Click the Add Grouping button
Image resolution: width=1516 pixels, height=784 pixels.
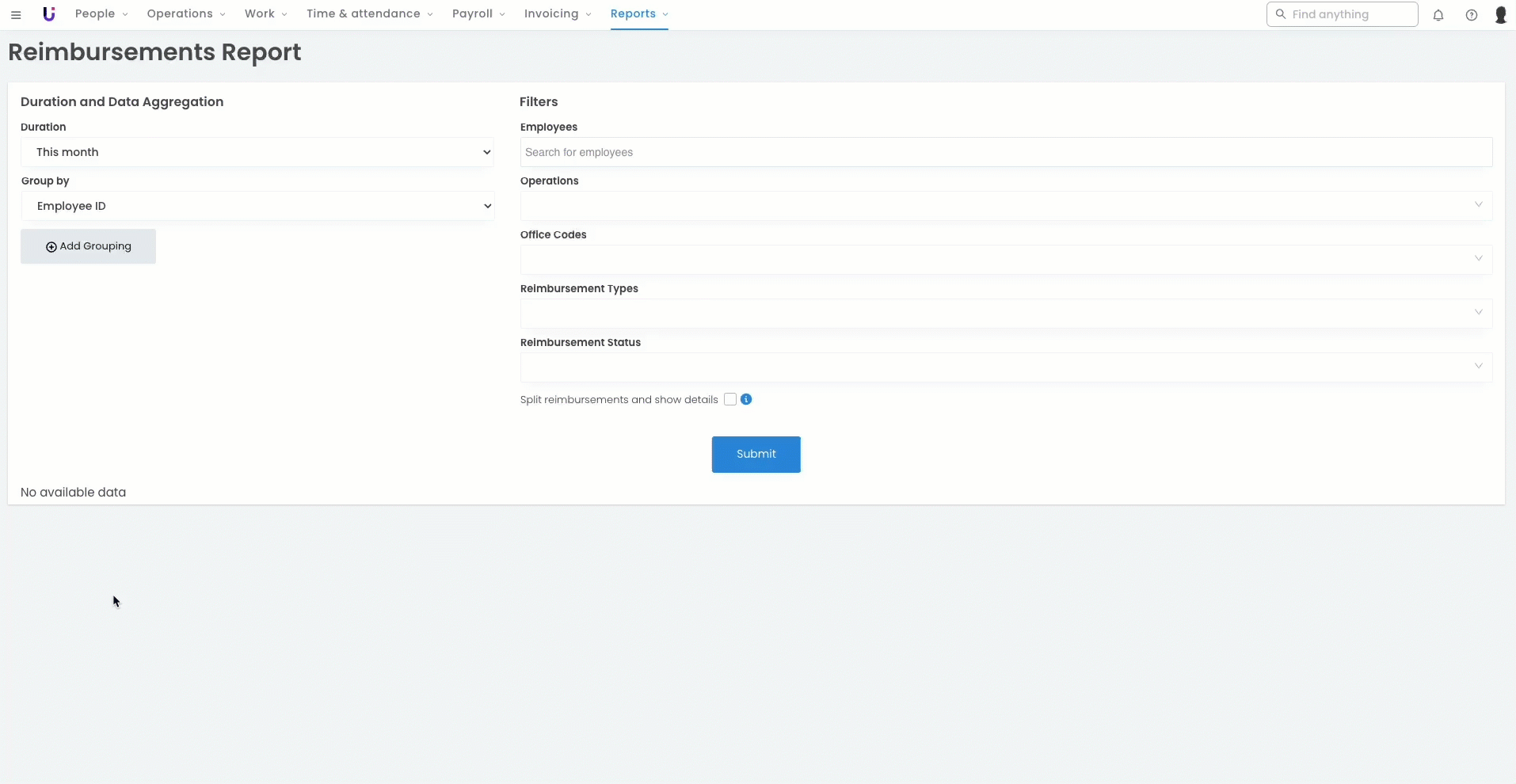88,246
